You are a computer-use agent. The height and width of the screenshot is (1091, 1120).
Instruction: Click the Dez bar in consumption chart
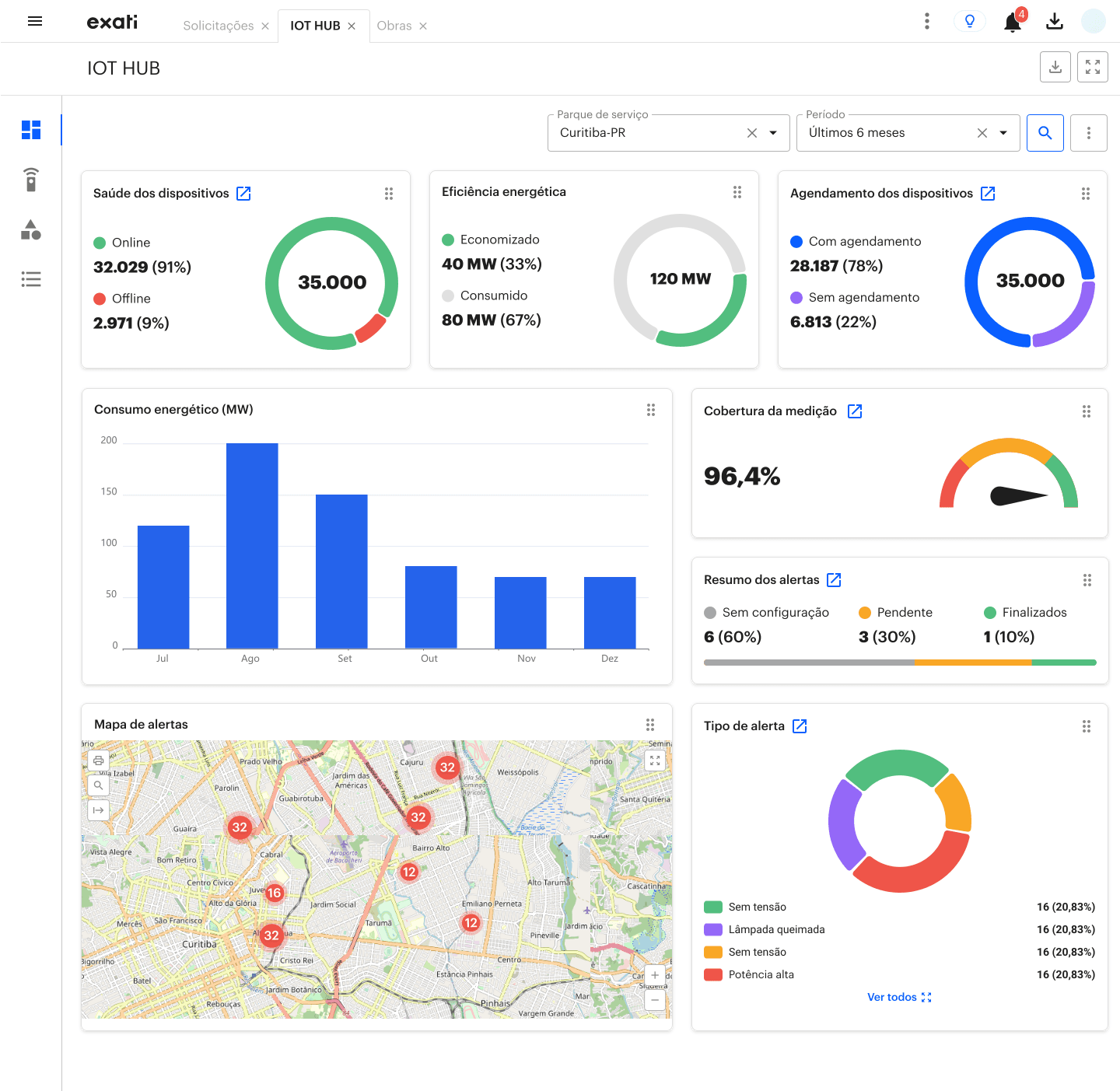(610, 613)
